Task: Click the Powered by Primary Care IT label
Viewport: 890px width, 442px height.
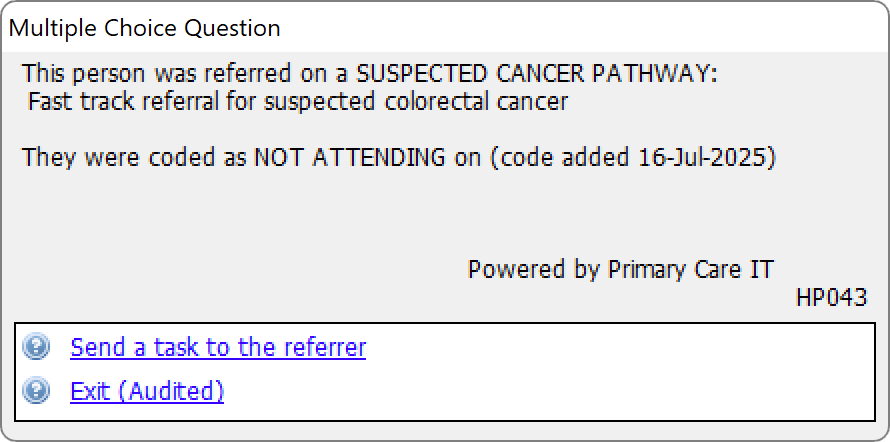Action: pyautogui.click(x=620, y=268)
